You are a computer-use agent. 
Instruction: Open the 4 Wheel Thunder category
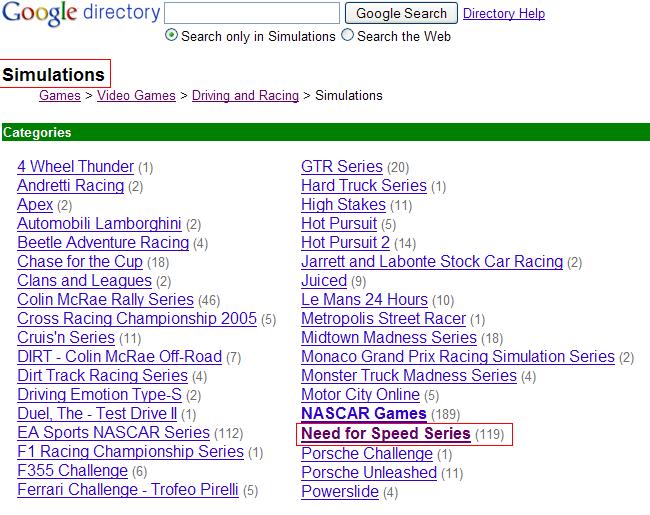click(75, 167)
